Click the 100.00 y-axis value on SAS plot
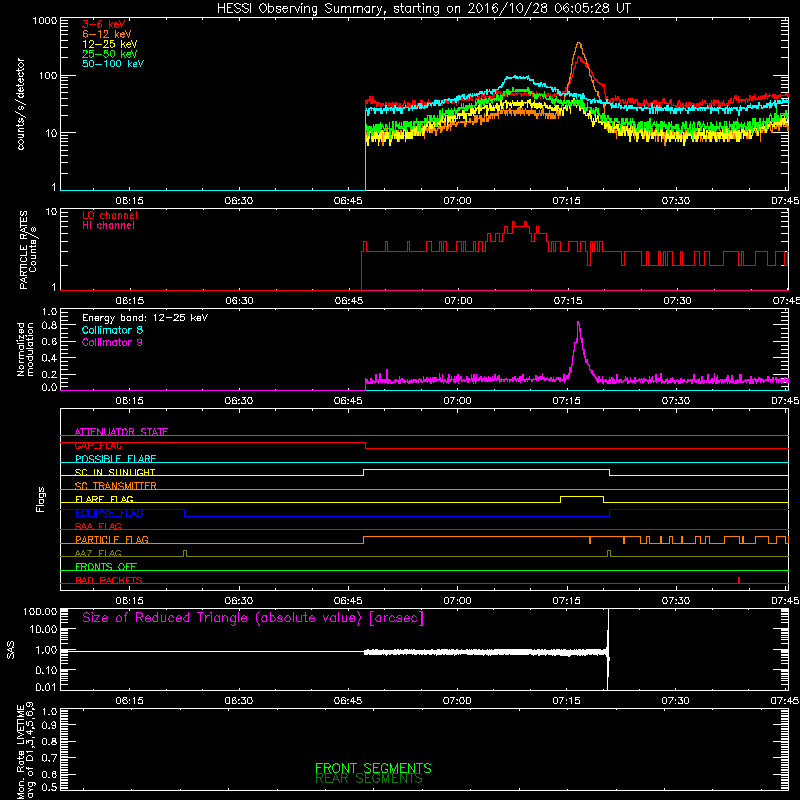Image resolution: width=800 pixels, height=800 pixels. [40, 612]
